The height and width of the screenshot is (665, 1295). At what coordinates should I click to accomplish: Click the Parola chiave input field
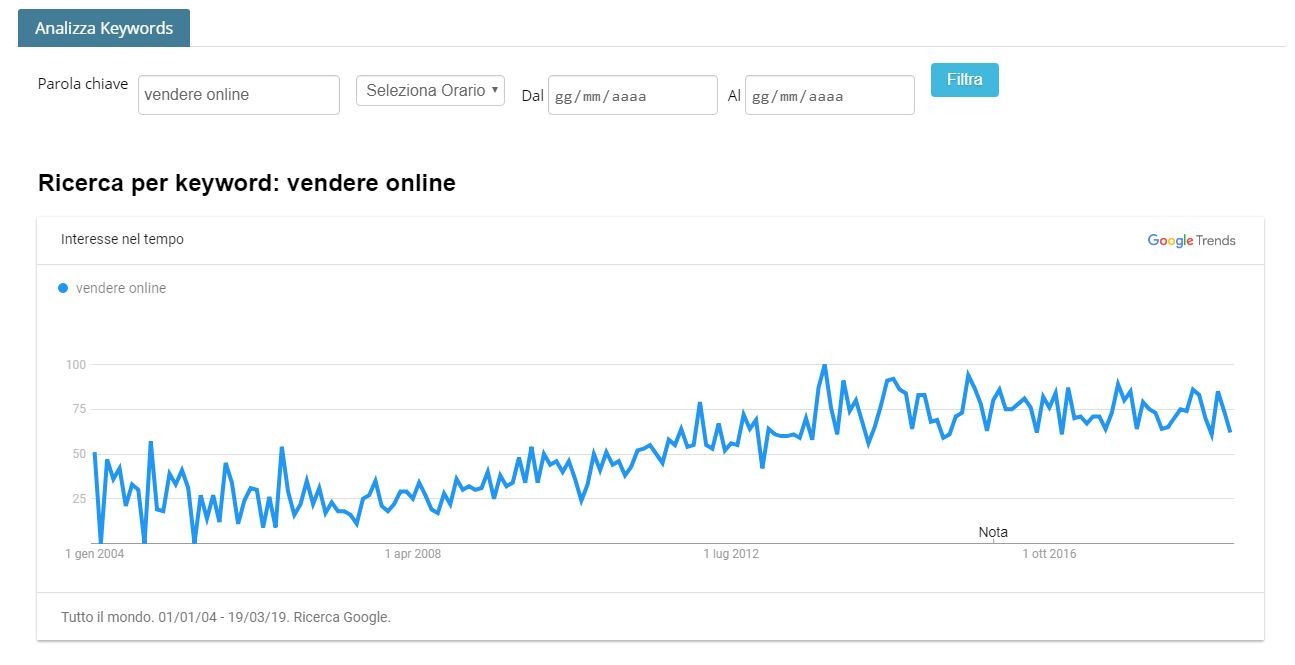point(239,95)
